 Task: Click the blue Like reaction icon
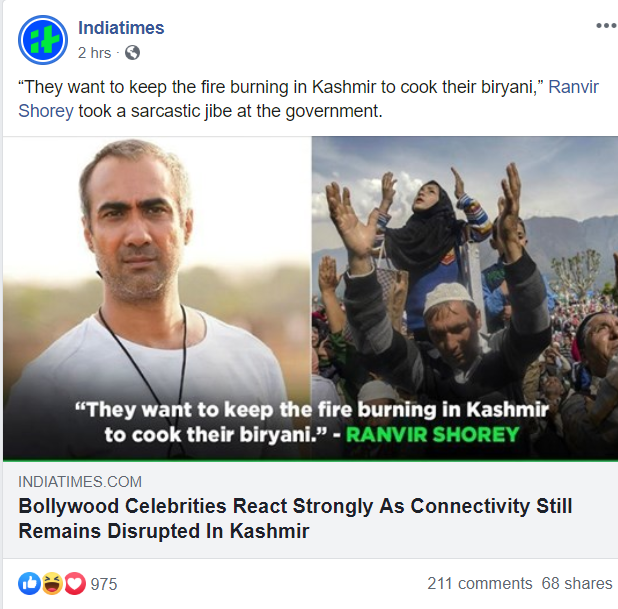pyautogui.click(x=29, y=583)
